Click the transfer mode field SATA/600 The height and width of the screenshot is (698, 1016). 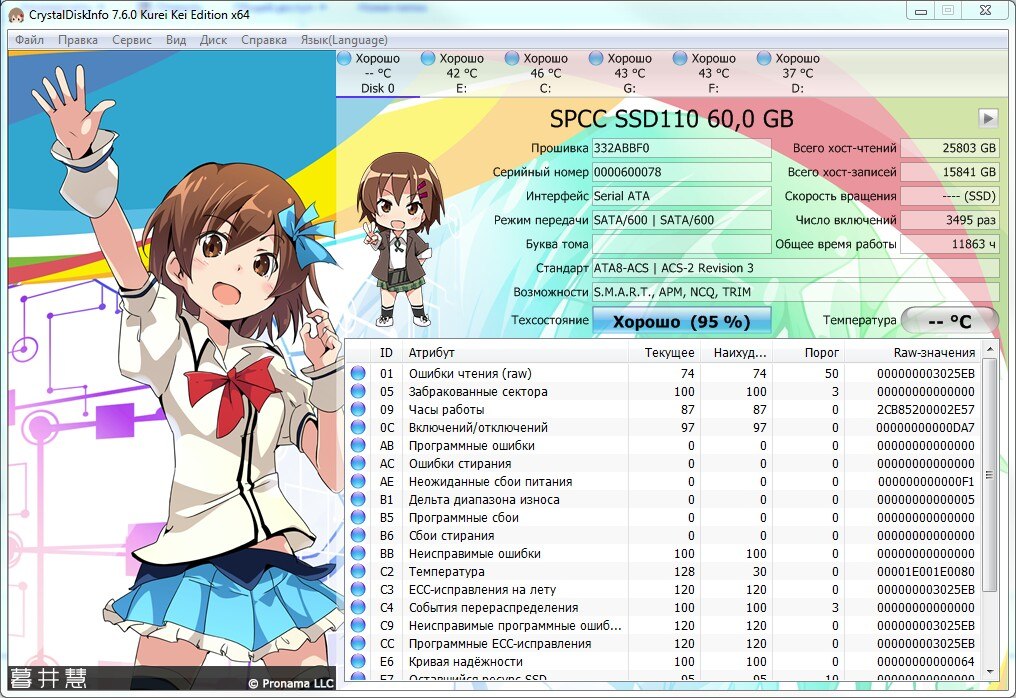[682, 220]
